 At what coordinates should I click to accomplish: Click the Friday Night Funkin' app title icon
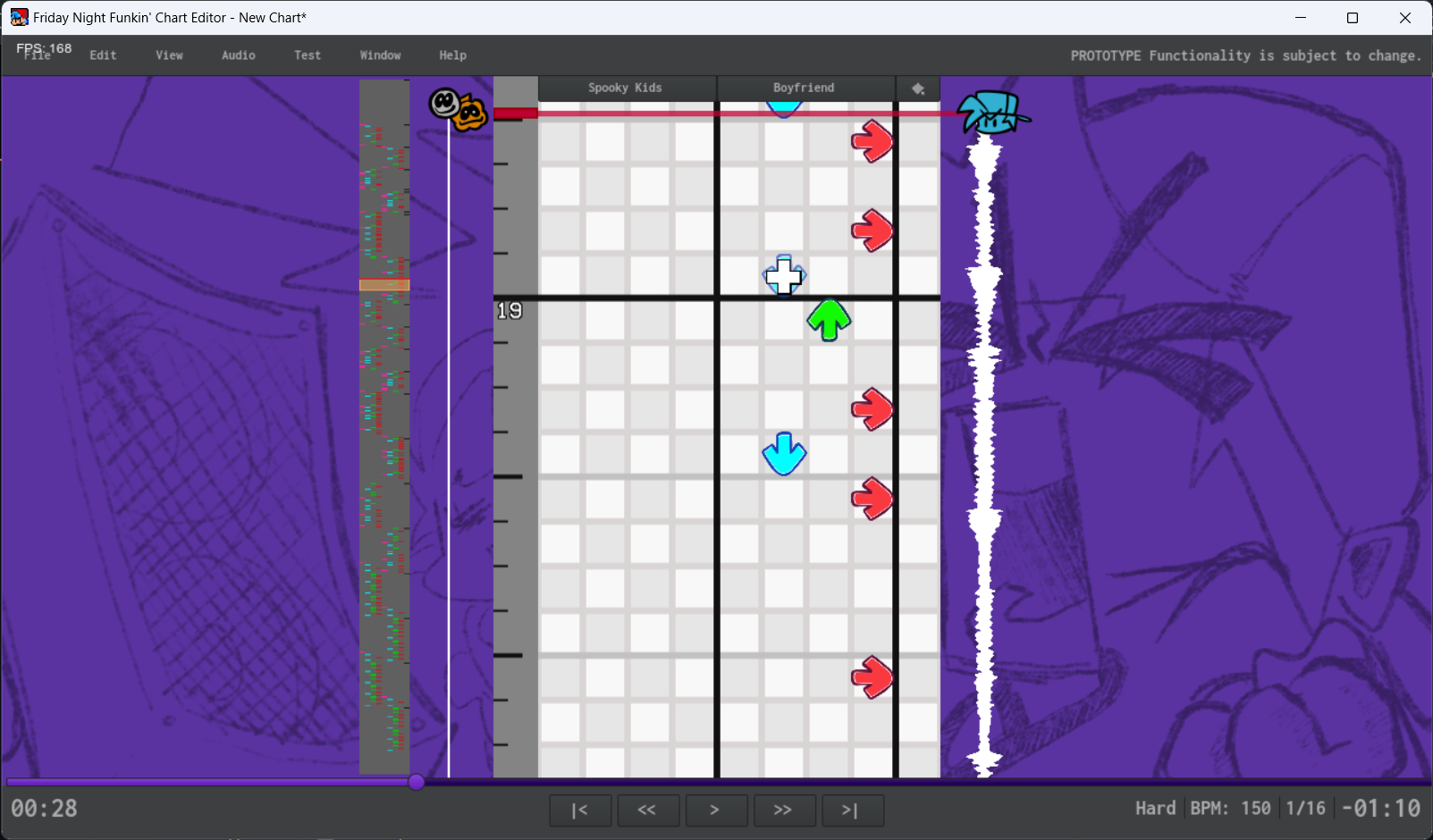pyautogui.click(x=19, y=18)
